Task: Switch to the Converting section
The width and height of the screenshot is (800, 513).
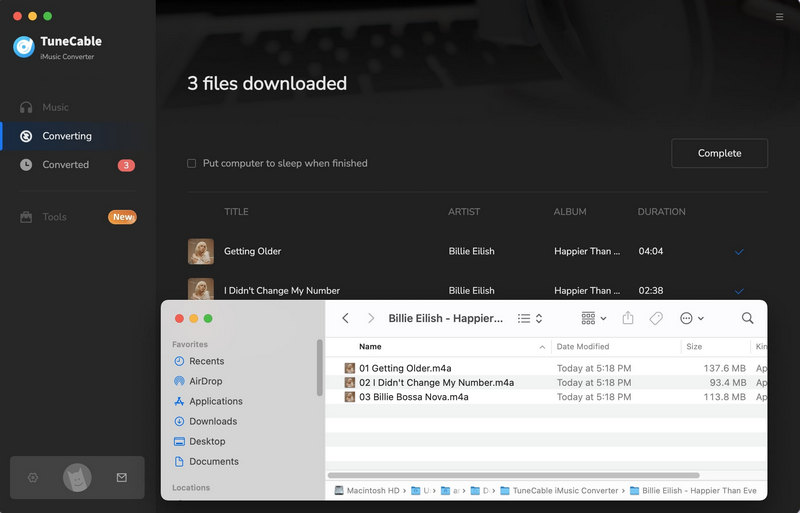Action: click(x=67, y=136)
